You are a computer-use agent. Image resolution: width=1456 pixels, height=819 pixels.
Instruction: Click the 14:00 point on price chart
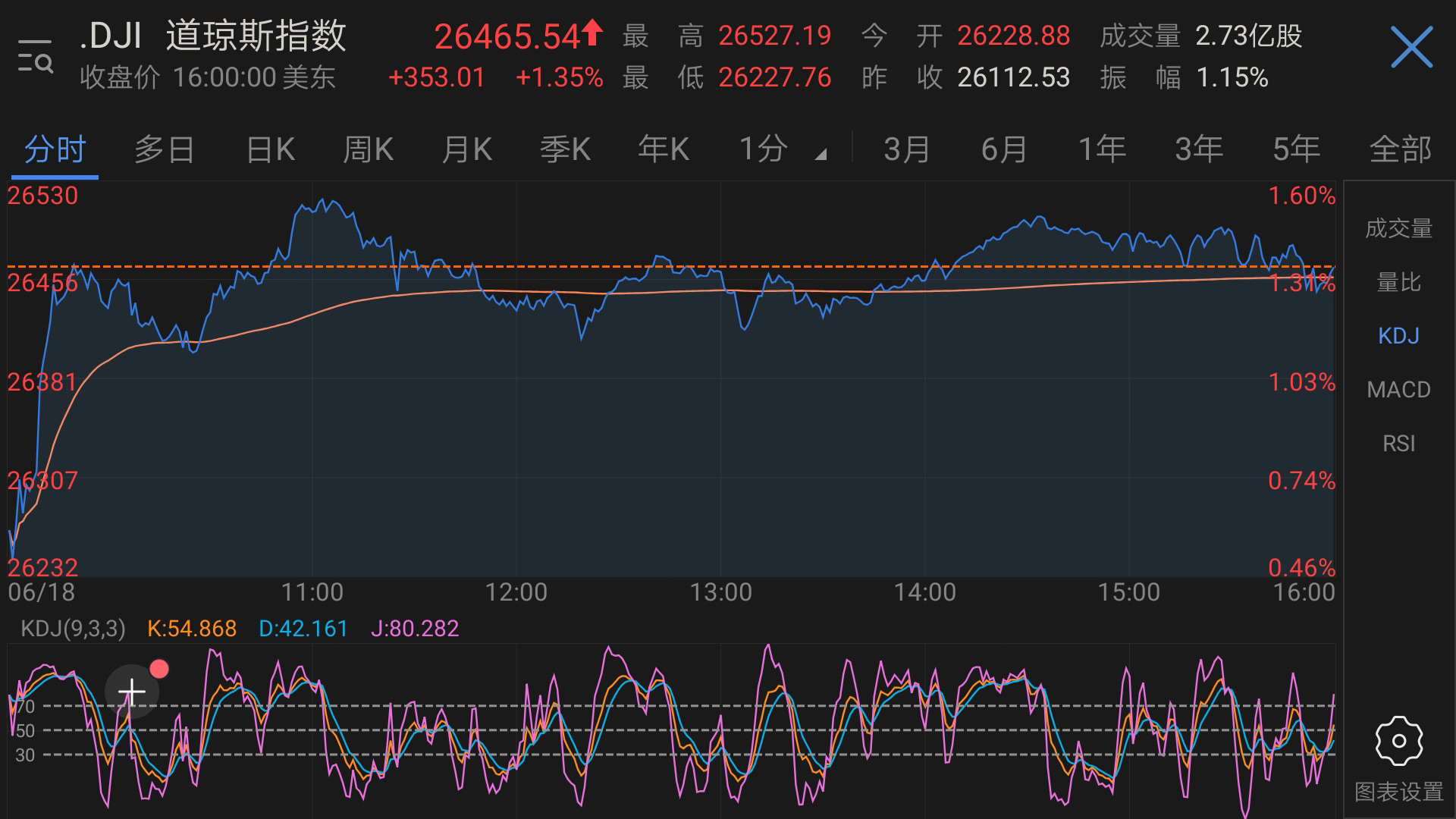click(x=925, y=281)
